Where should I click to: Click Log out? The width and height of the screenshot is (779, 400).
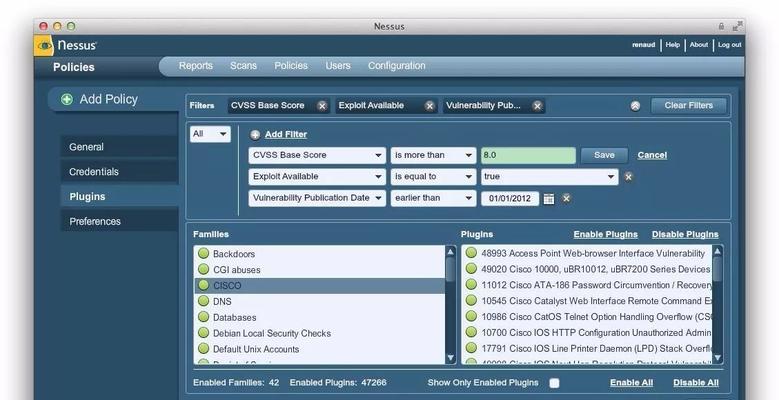pyautogui.click(x=729, y=45)
